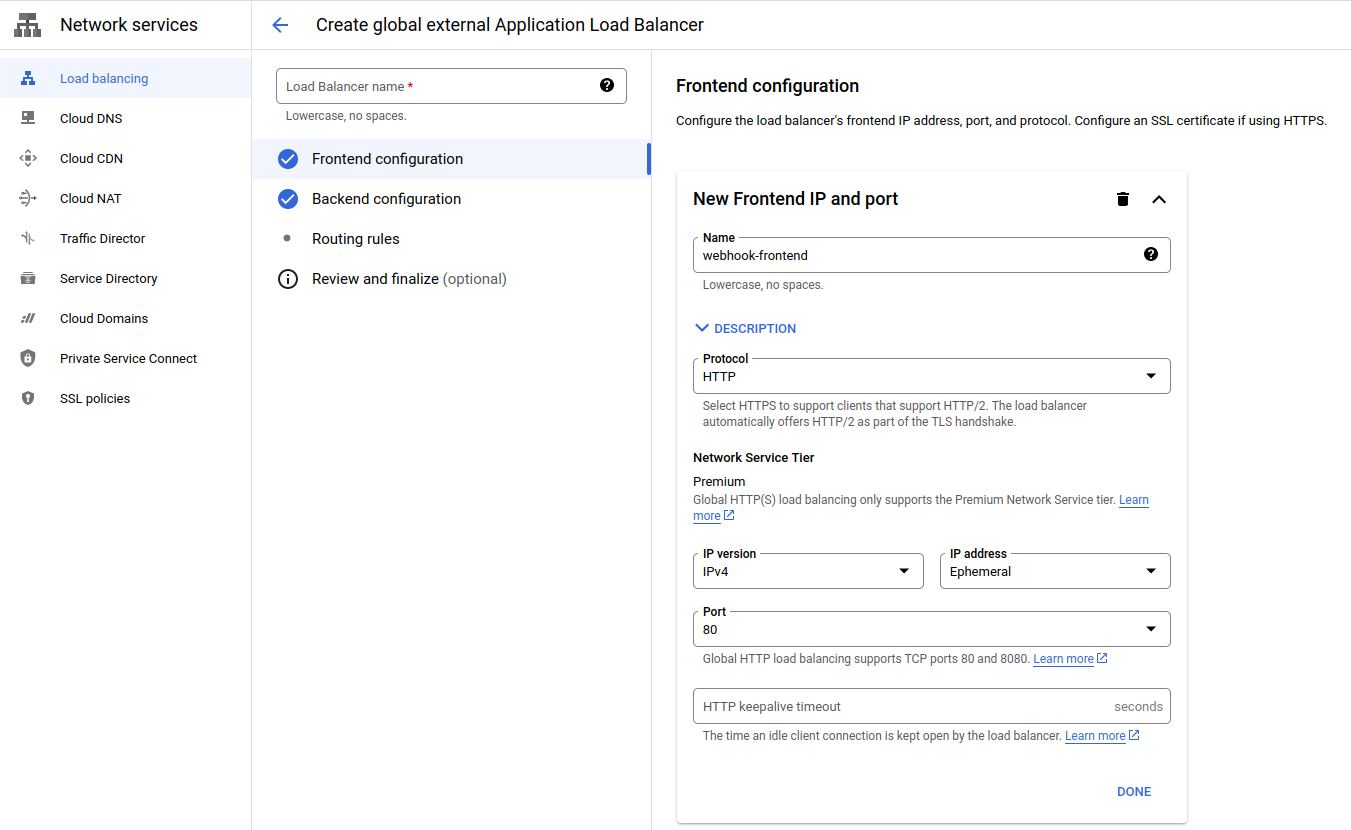Open Service Directory in sidebar
Viewport: 1351px width, 830px height.
click(x=125, y=278)
